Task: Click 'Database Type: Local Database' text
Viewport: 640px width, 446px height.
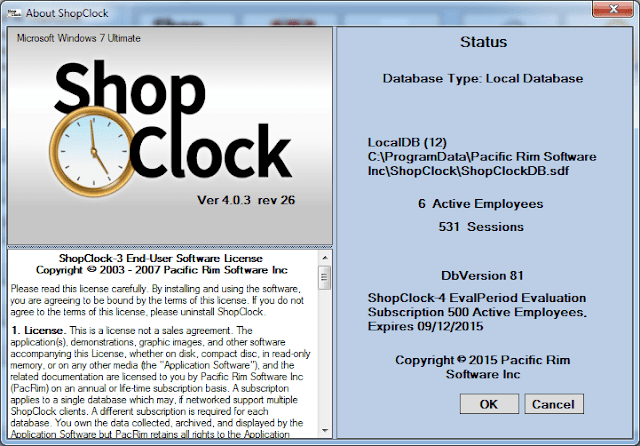Action: pyautogui.click(x=483, y=78)
